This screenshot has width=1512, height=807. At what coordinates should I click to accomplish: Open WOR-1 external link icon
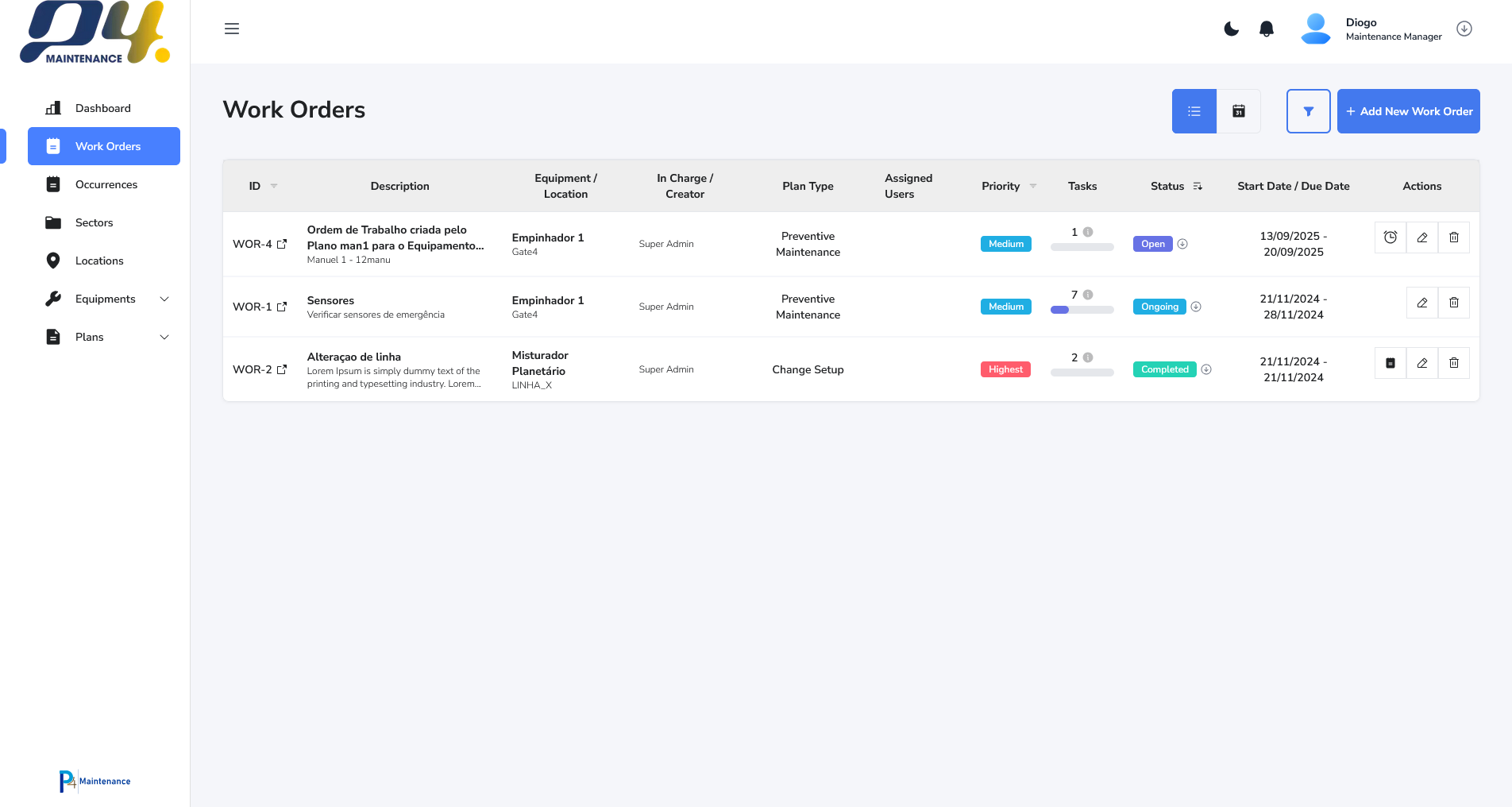tap(282, 307)
